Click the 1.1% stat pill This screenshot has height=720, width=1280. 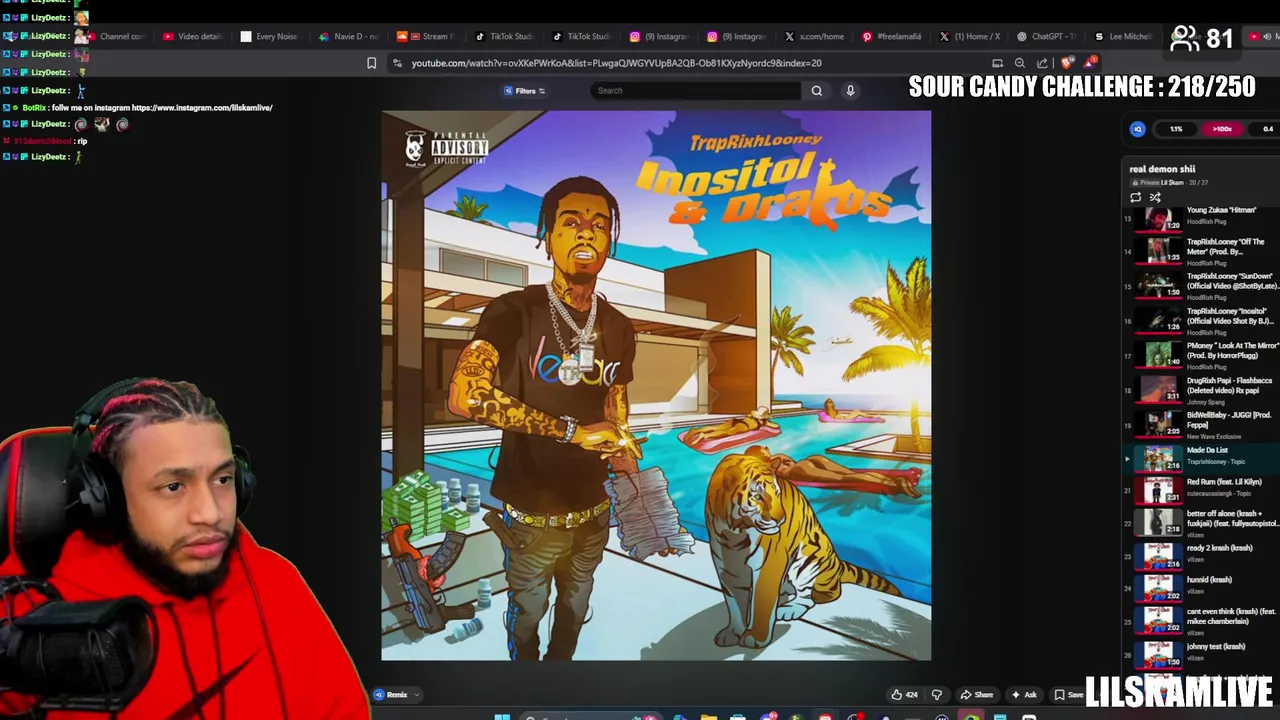point(1176,129)
